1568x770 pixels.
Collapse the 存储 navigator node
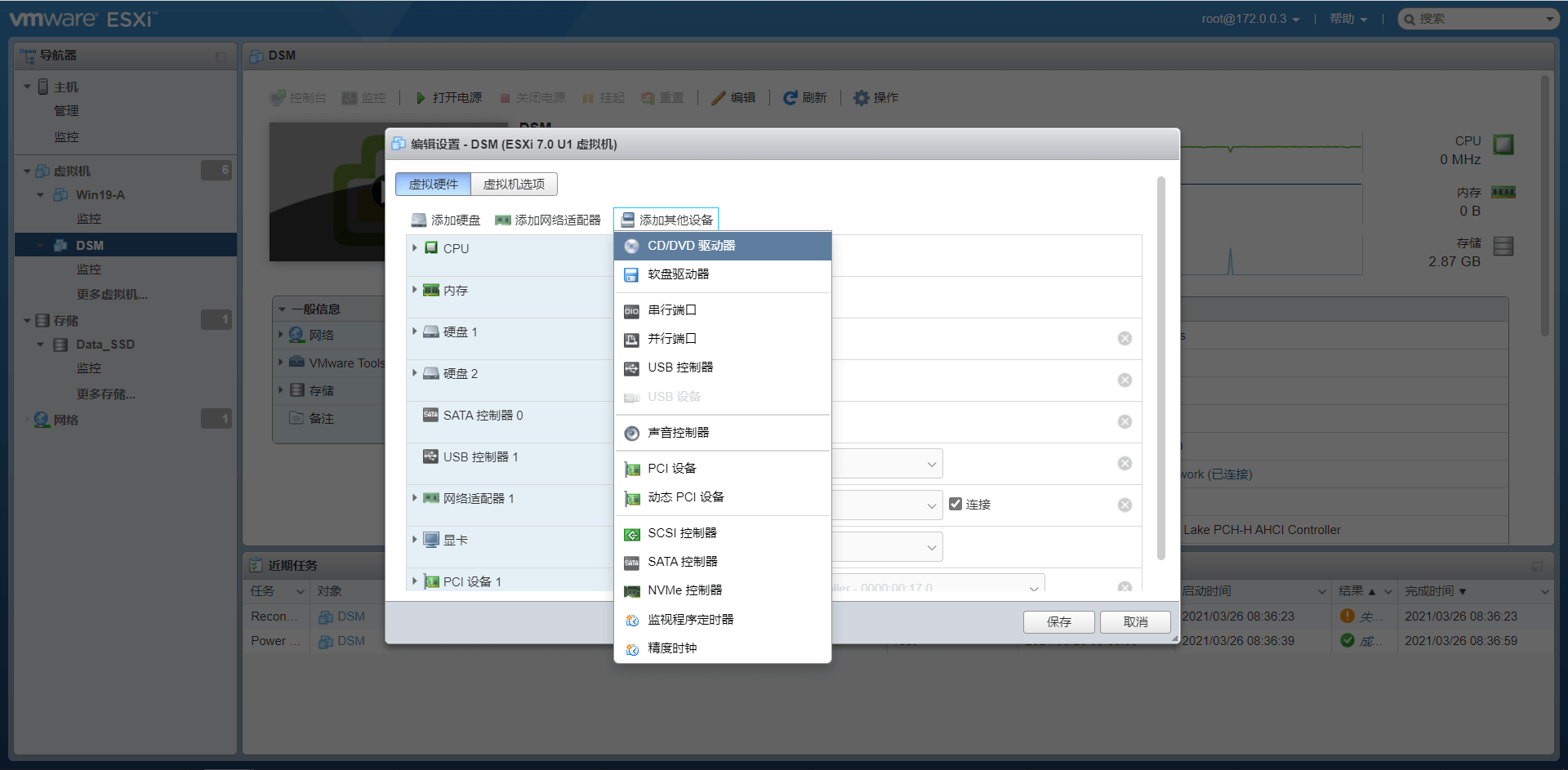click(27, 321)
